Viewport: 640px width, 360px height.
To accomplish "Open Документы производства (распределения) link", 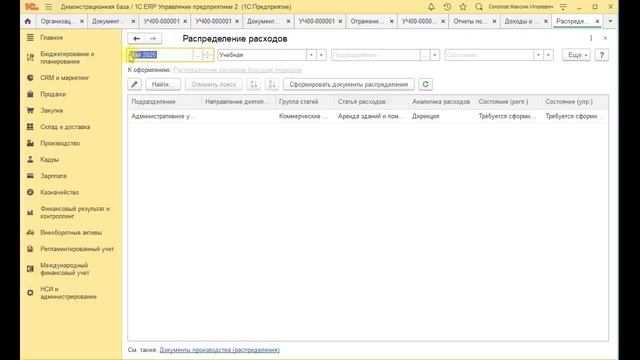I will tap(220, 350).
